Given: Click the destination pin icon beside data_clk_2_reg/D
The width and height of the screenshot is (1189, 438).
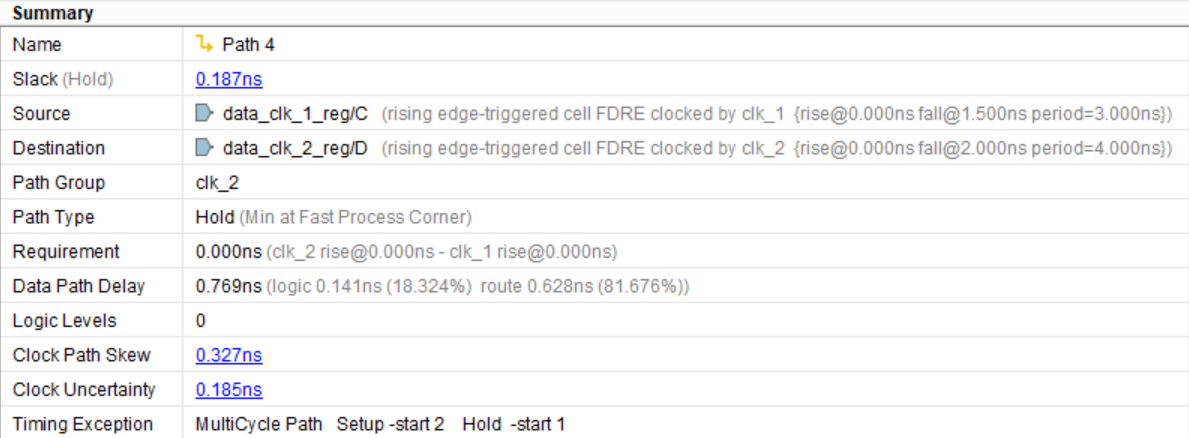Looking at the screenshot, I should click(x=204, y=148).
